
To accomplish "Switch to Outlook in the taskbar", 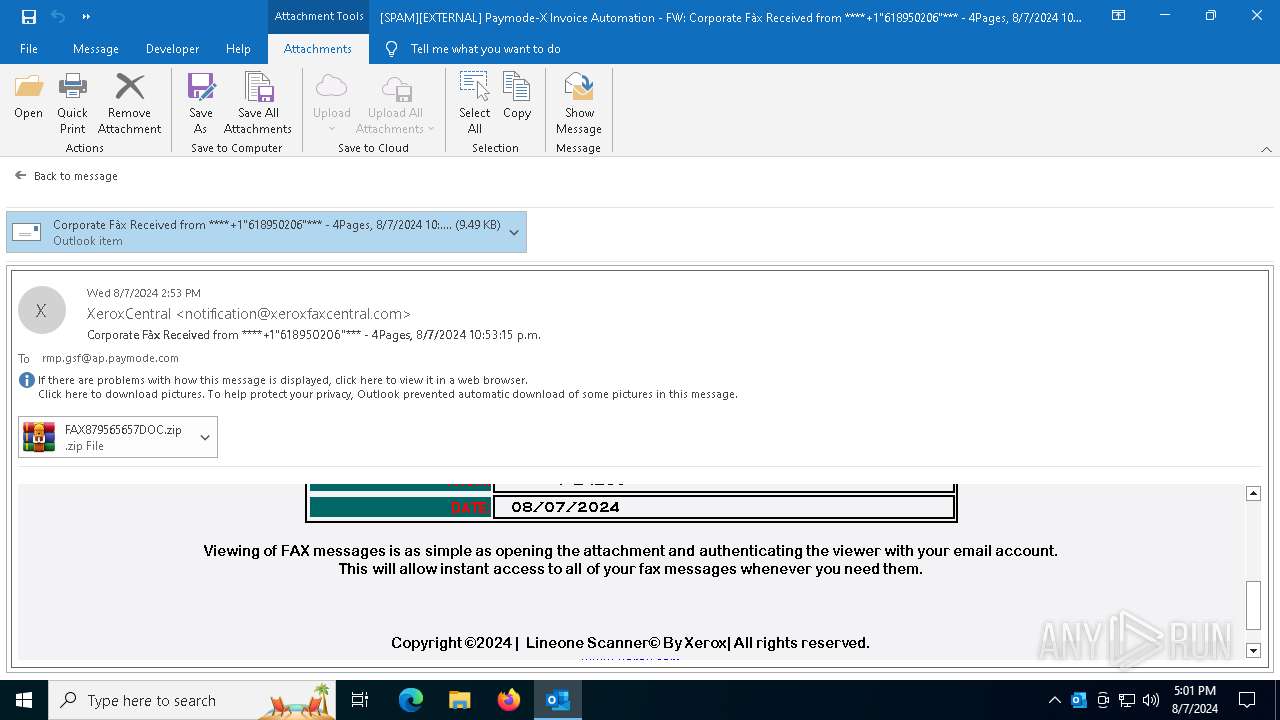I will 557,700.
